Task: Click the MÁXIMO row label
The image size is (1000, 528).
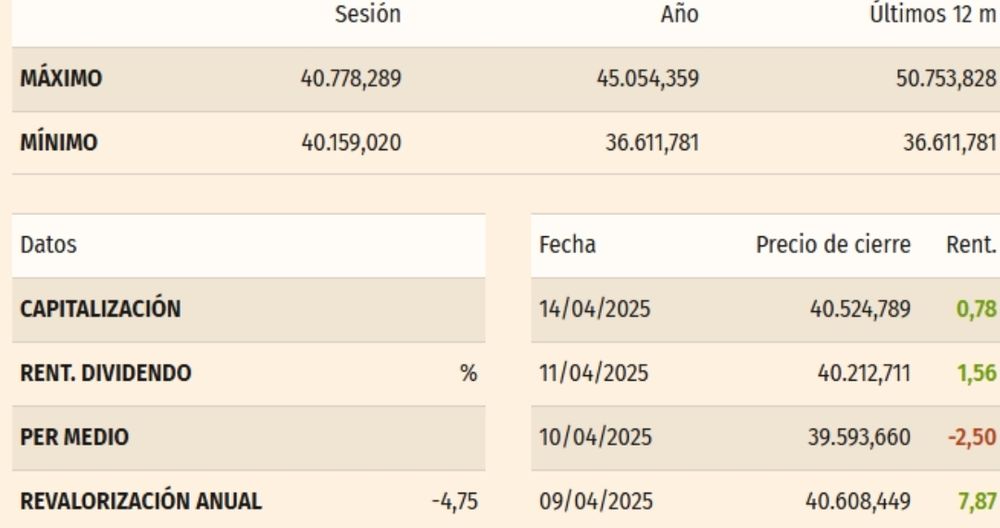Action: click(62, 79)
